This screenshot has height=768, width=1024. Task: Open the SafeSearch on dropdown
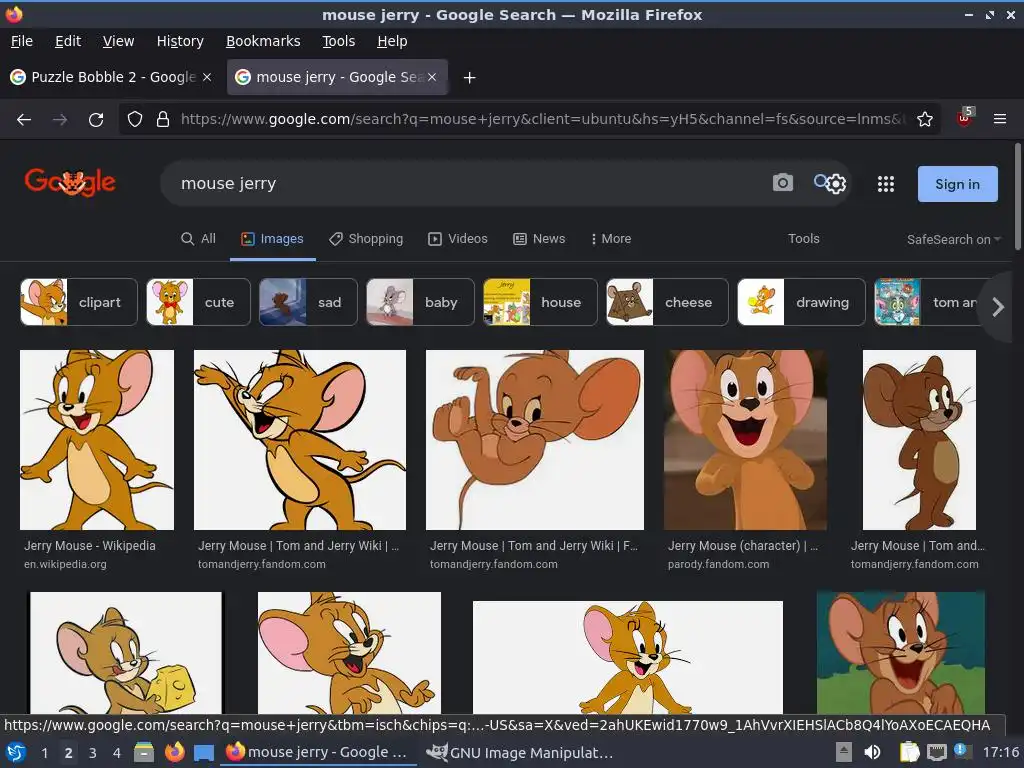[953, 240]
